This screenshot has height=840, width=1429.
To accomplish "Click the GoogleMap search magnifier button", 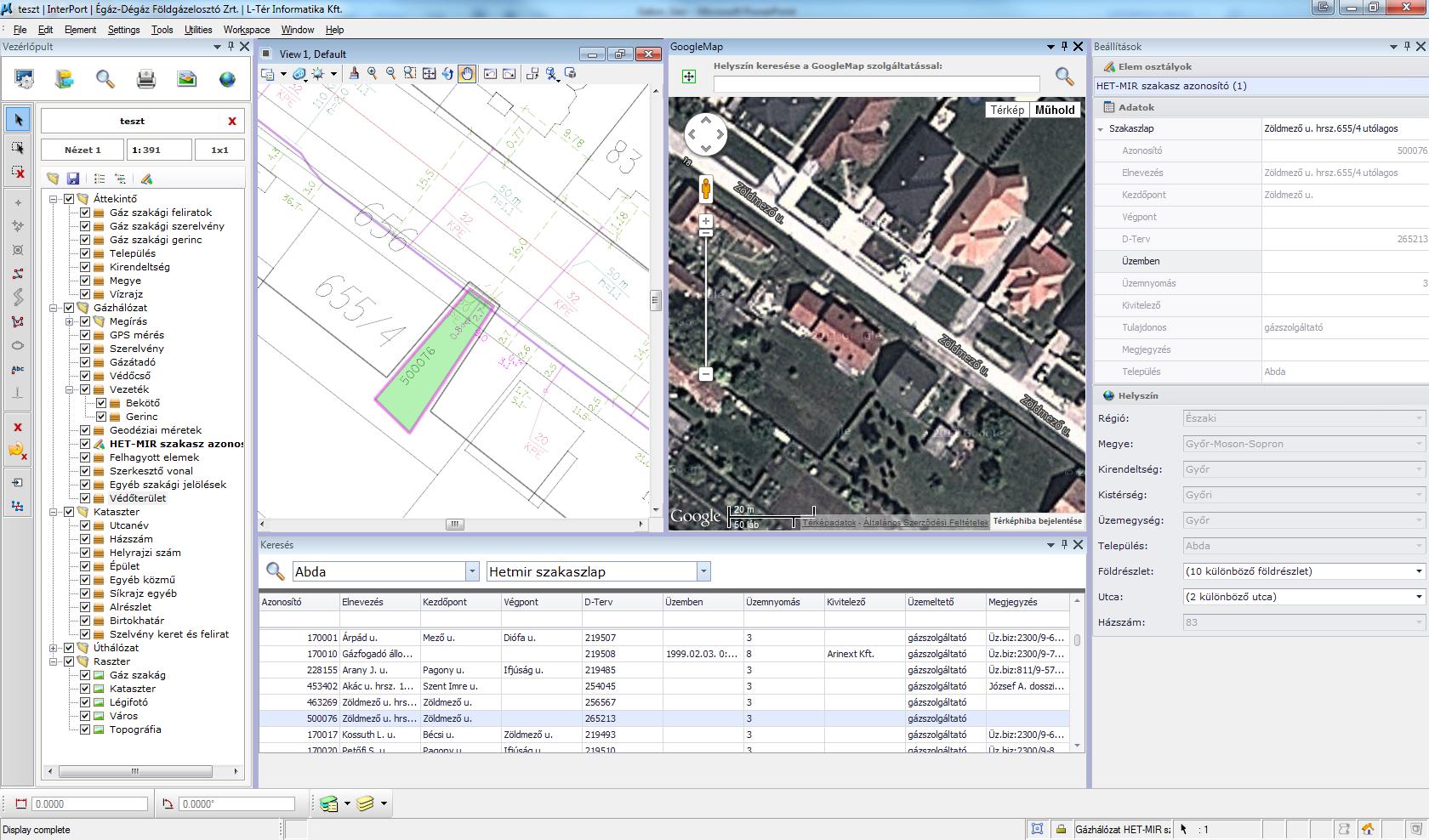I will click(1064, 77).
